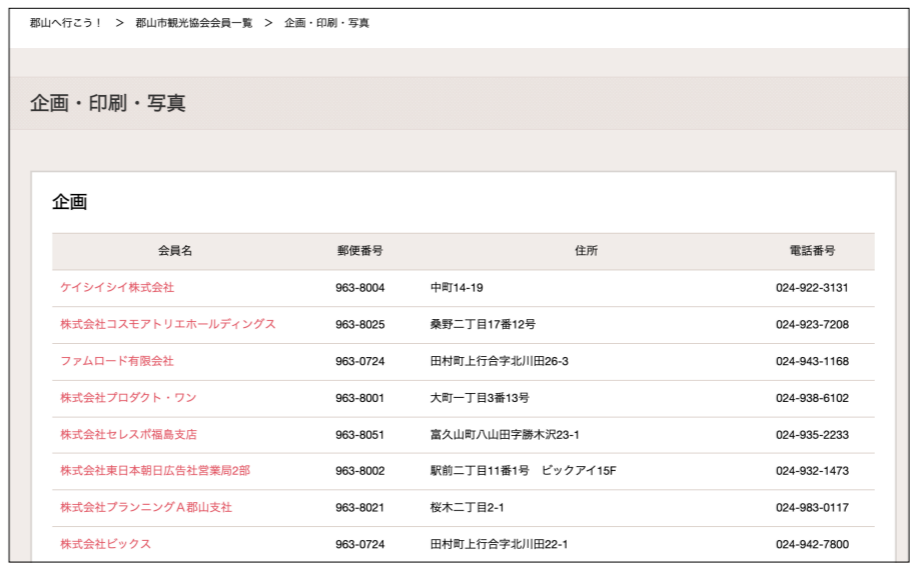This screenshot has height=568, width=919.
Task: Open the ケイシイシイ株式会社 member link
Action: pos(117,288)
